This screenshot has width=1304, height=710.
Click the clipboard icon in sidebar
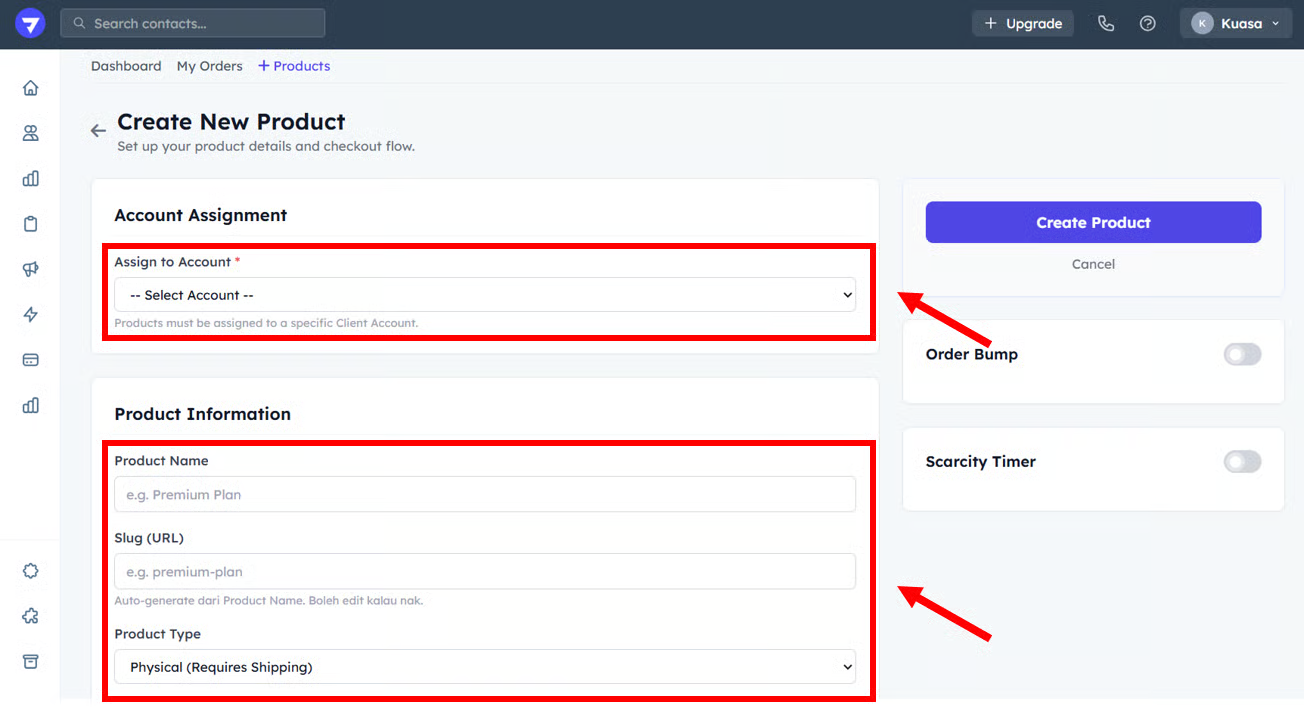pos(30,224)
